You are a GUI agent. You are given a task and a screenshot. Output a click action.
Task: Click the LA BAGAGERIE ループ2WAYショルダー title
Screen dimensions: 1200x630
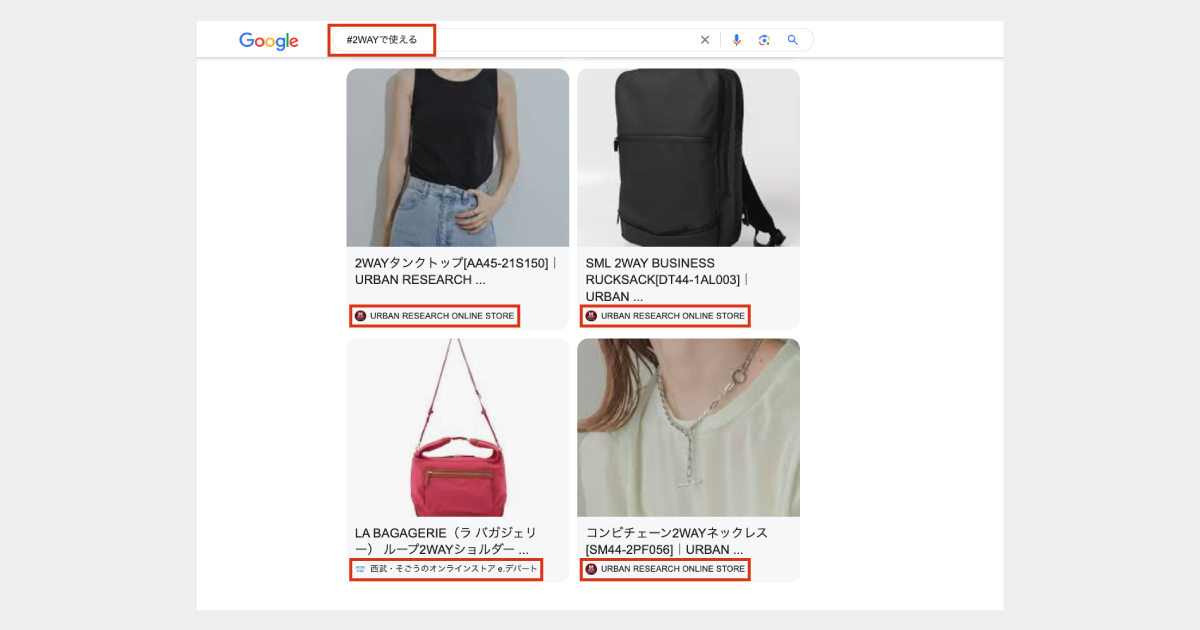point(447,541)
